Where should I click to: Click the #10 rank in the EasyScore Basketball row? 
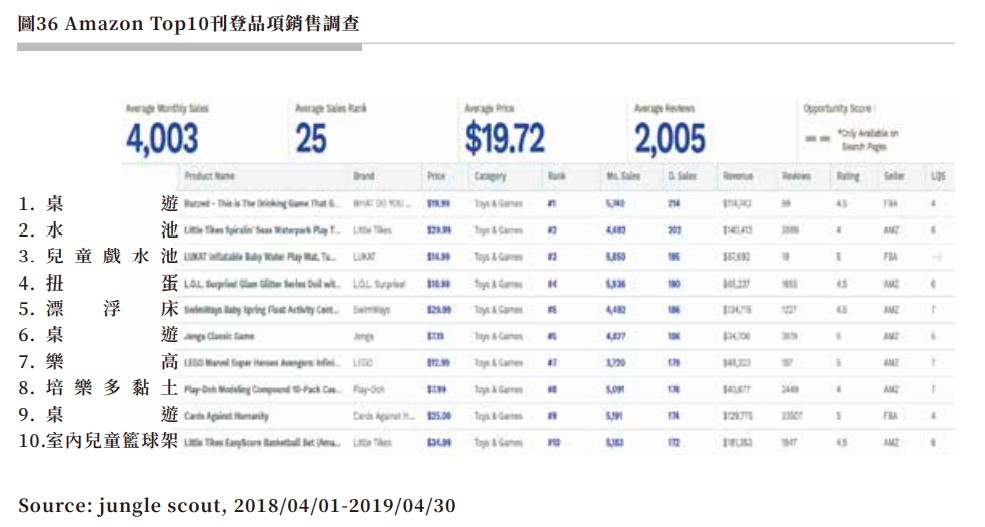[x=553, y=442]
